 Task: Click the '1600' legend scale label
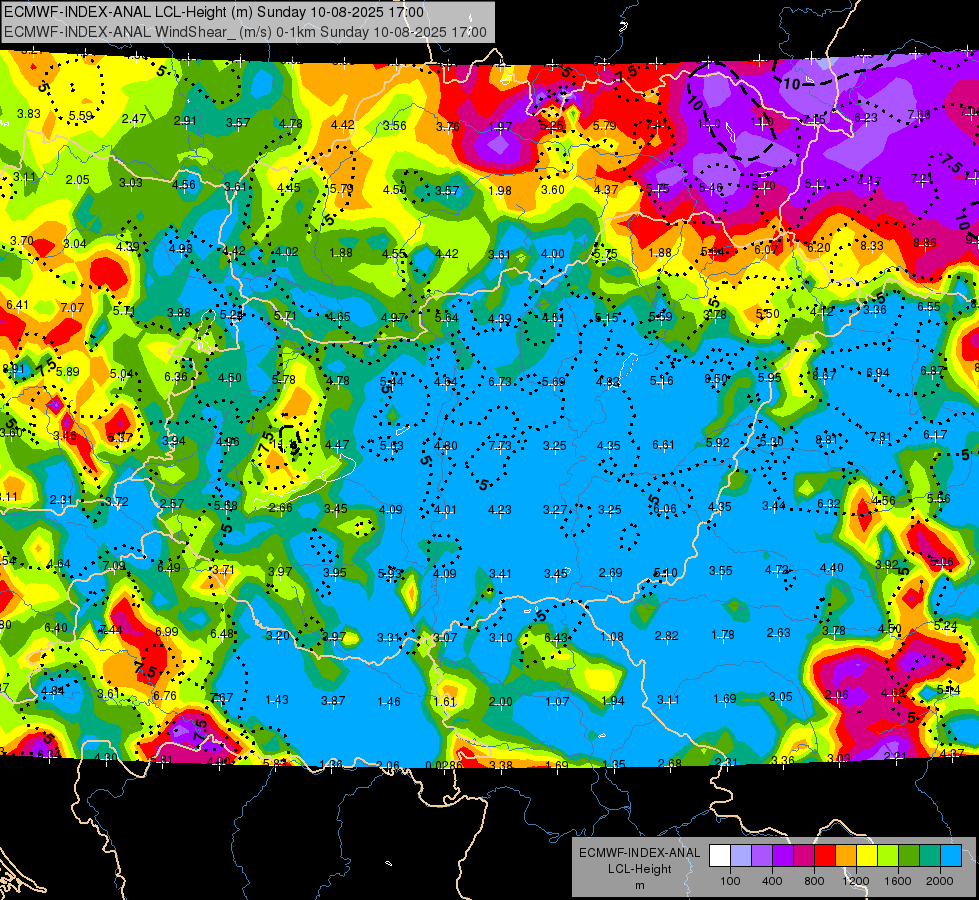point(897,881)
